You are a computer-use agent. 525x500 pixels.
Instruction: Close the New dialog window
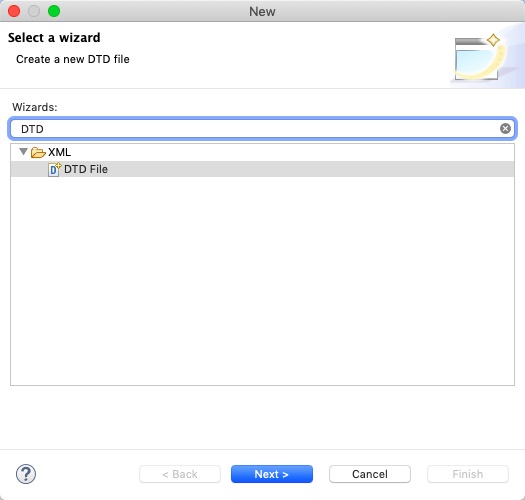pos(14,11)
